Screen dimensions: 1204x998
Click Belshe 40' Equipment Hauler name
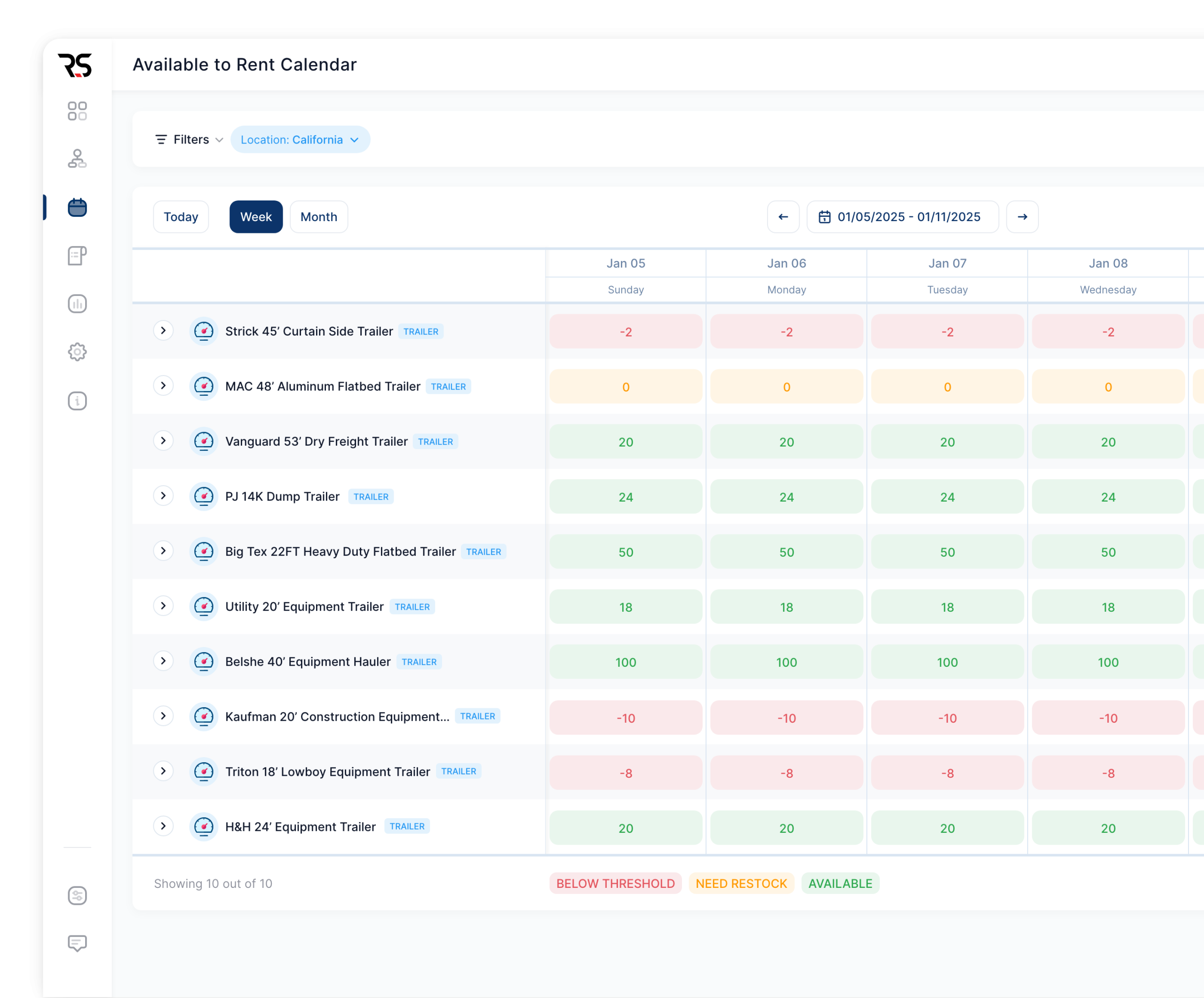click(308, 661)
